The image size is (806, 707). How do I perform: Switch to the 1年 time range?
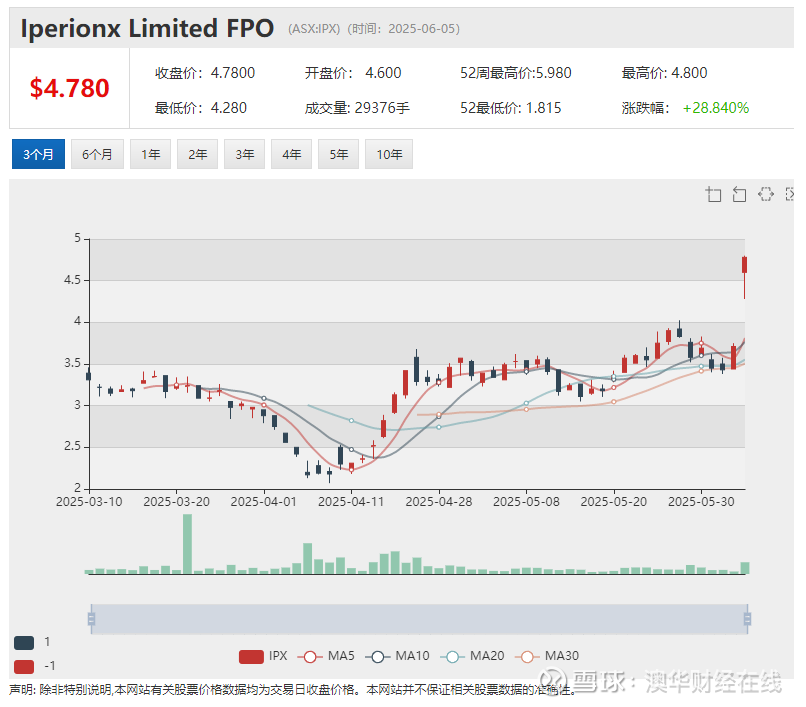(150, 154)
